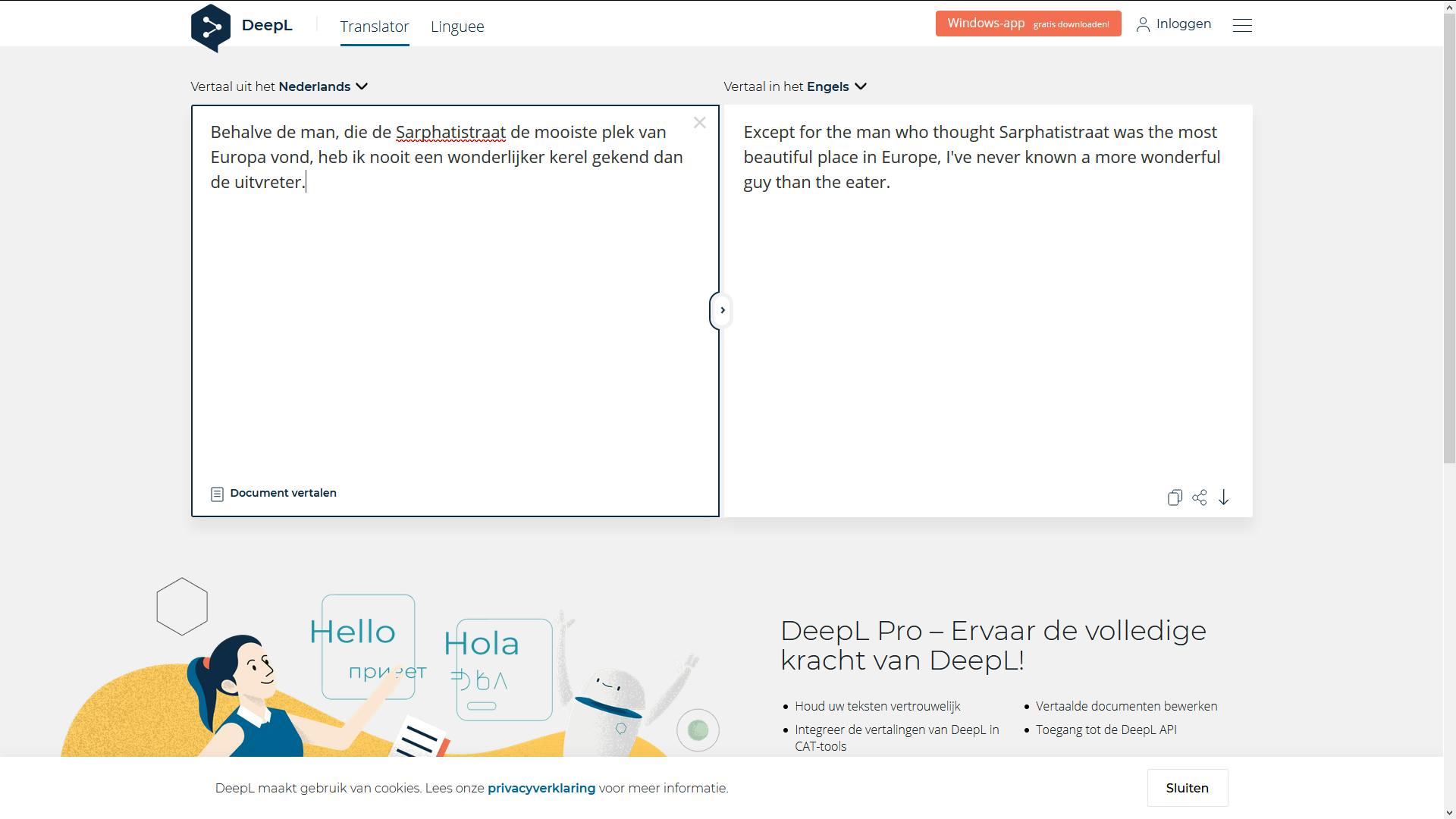This screenshot has height=819, width=1456.
Task: Download the translation with arrow icon
Action: pyautogui.click(x=1223, y=497)
